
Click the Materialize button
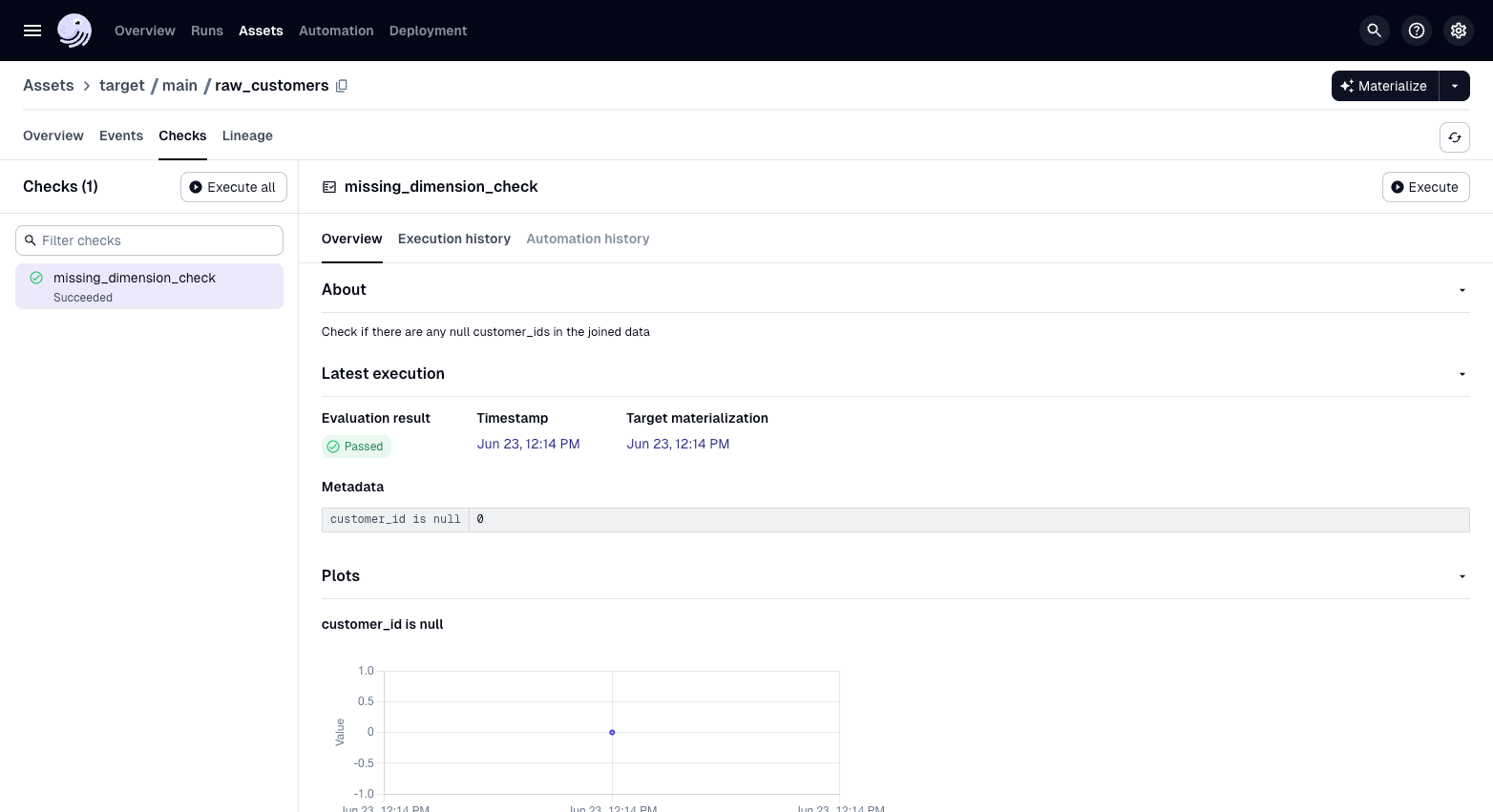click(1384, 86)
